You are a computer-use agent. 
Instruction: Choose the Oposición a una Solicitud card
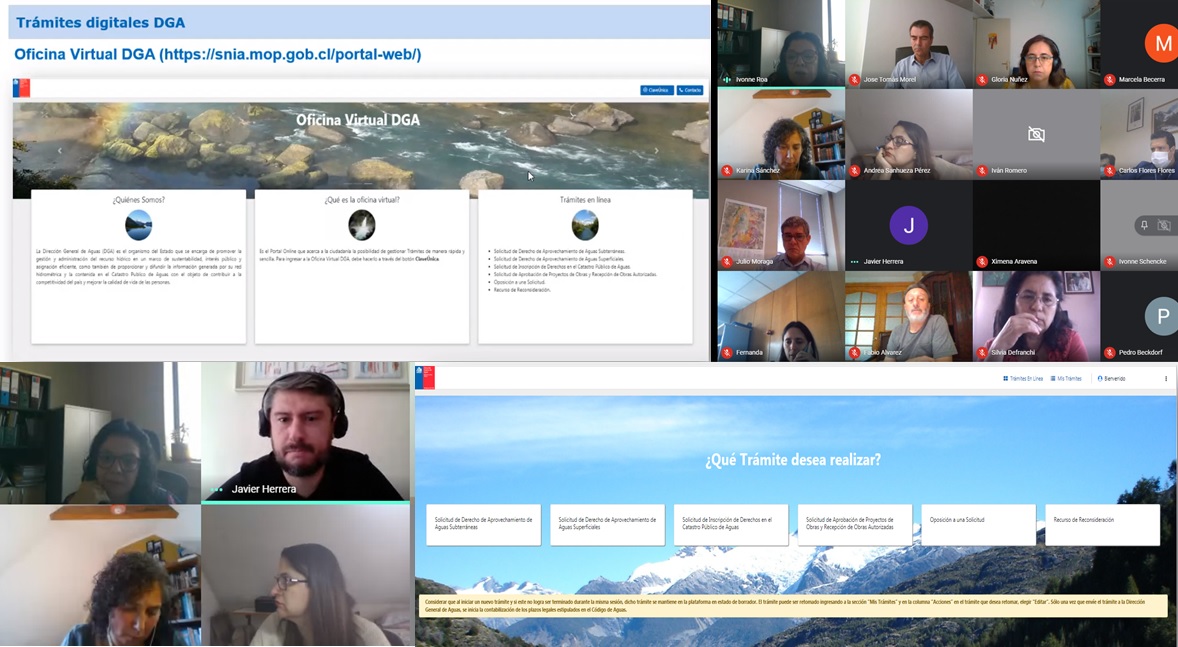(979, 525)
